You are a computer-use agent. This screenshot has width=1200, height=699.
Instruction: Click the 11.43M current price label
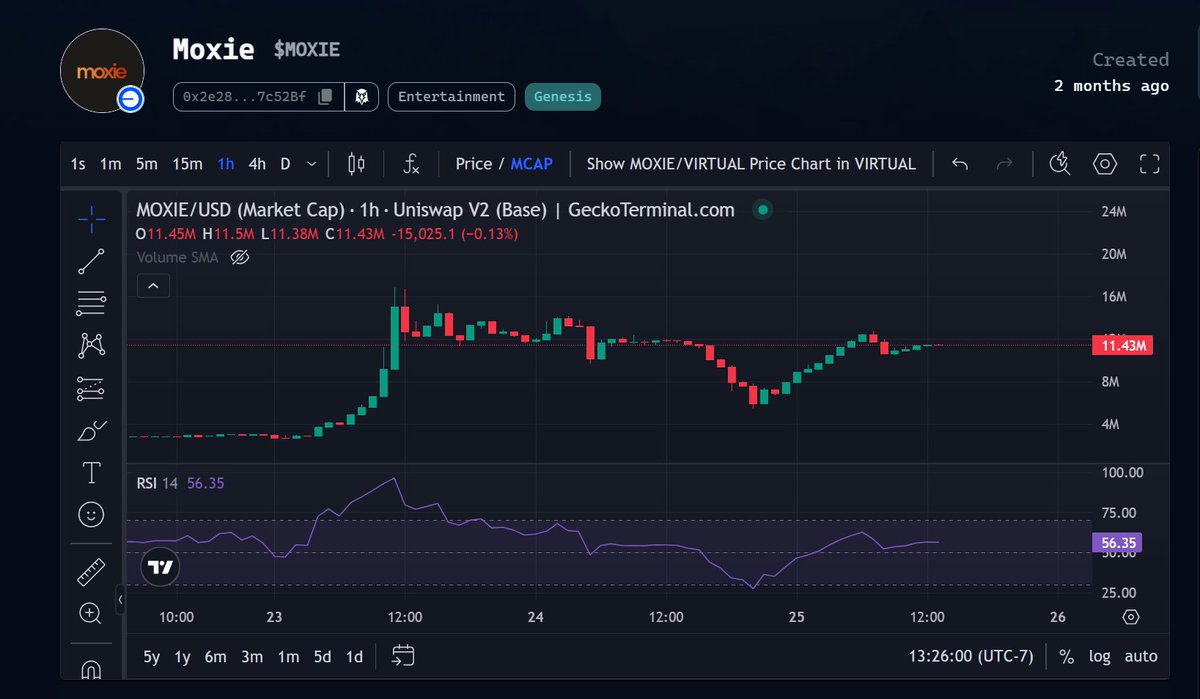pyautogui.click(x=1123, y=345)
